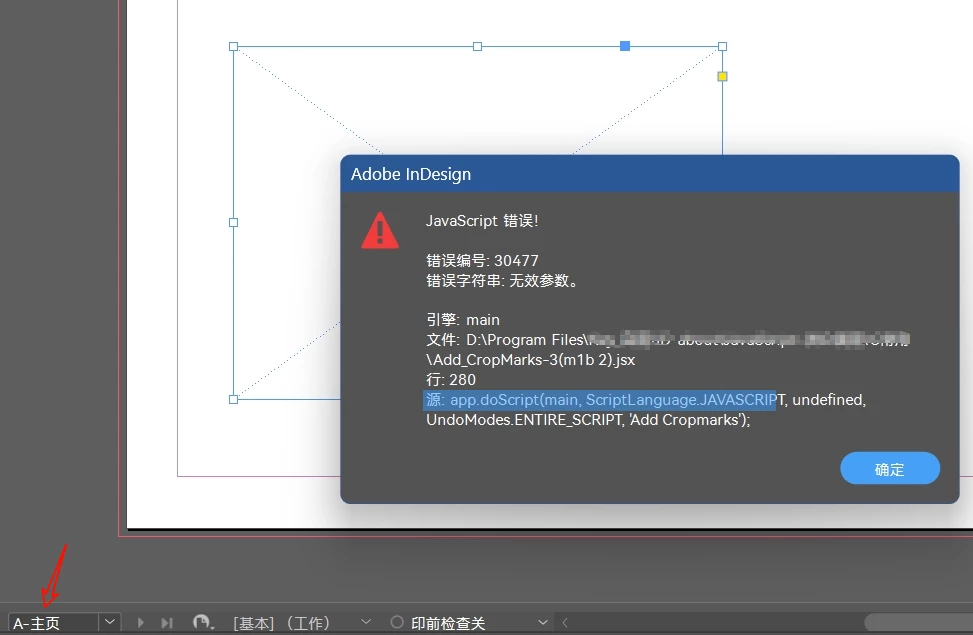
Task: Click the 错误字符串: 无效参数。 text
Action: [x=504, y=281]
